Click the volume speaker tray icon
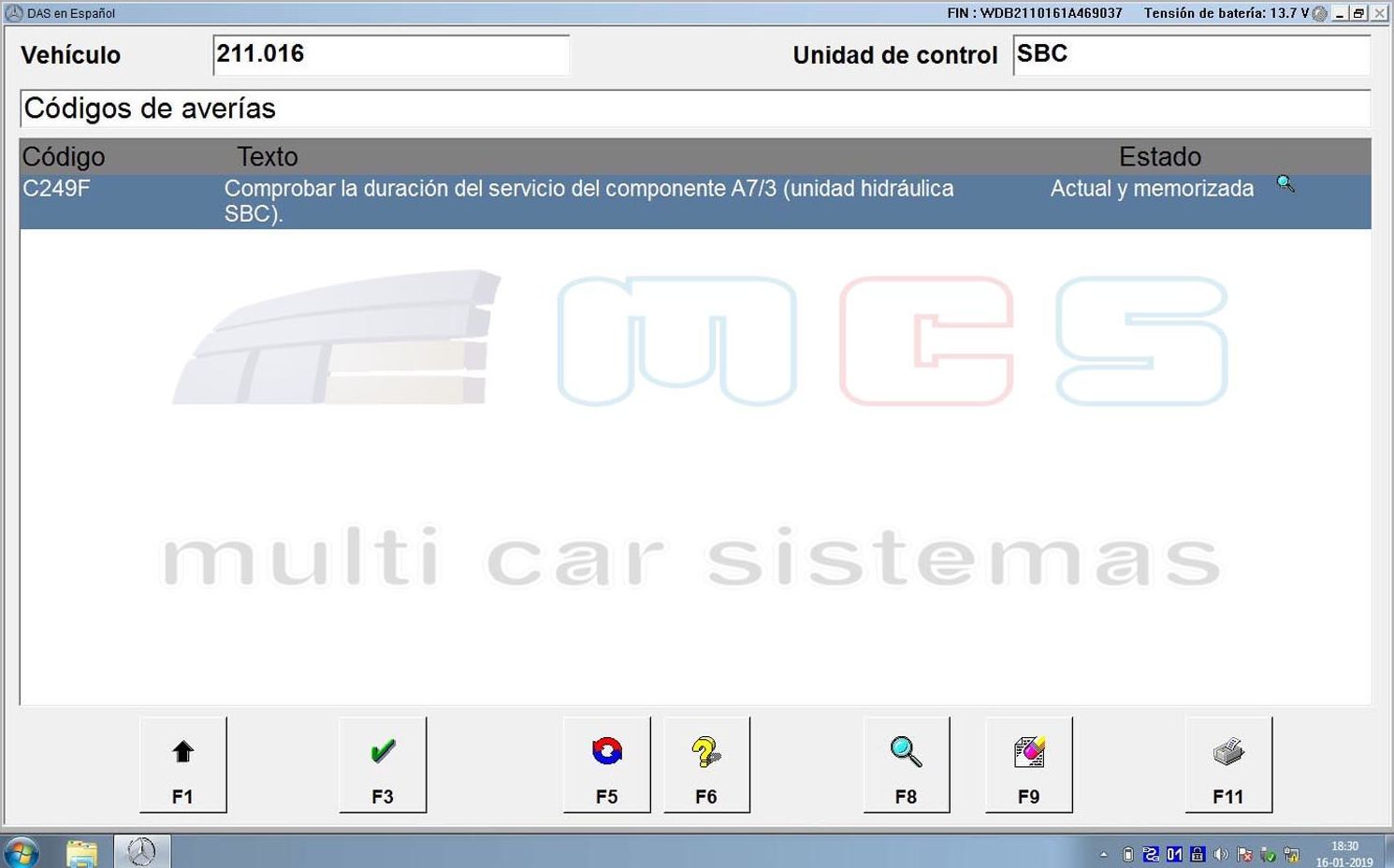Image resolution: width=1394 pixels, height=868 pixels. (x=1221, y=854)
